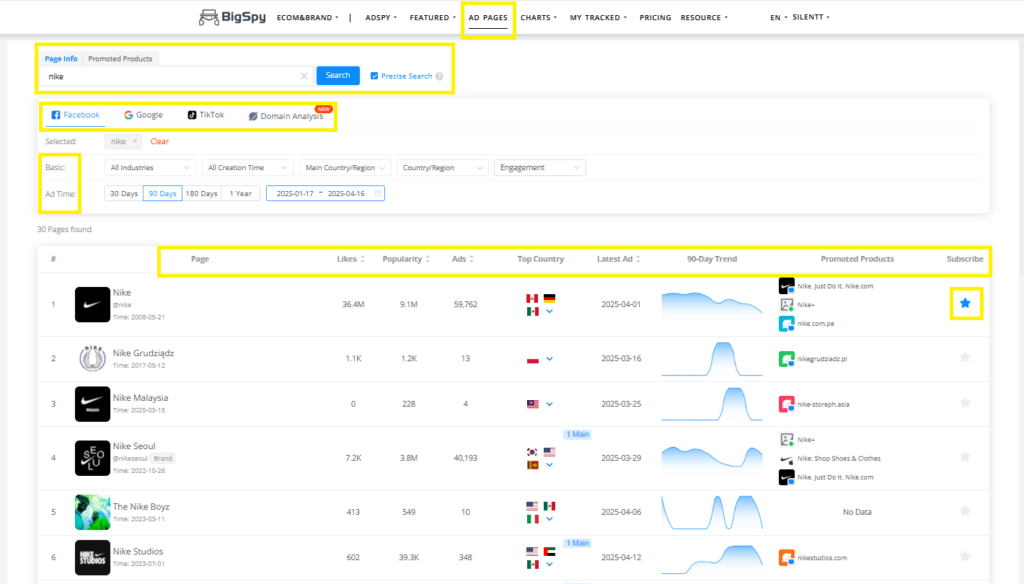Open the Country/Region dropdown
Viewport: 1024px width, 584px height.
coord(442,168)
